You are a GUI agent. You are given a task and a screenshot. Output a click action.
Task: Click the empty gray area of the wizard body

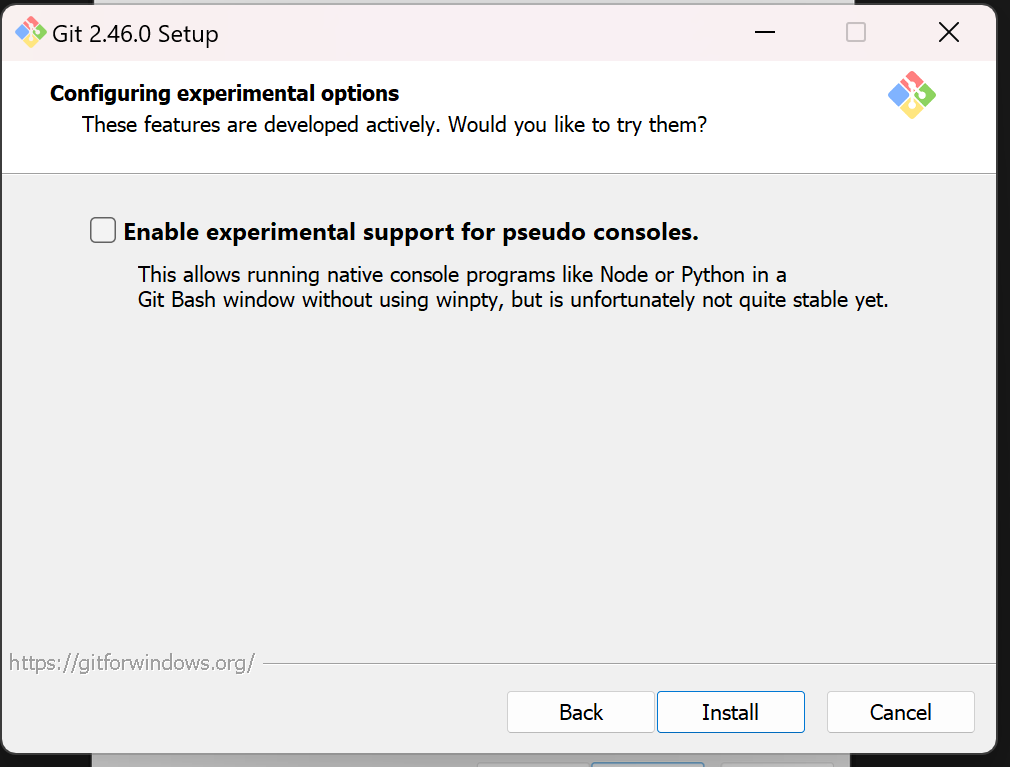[499, 483]
